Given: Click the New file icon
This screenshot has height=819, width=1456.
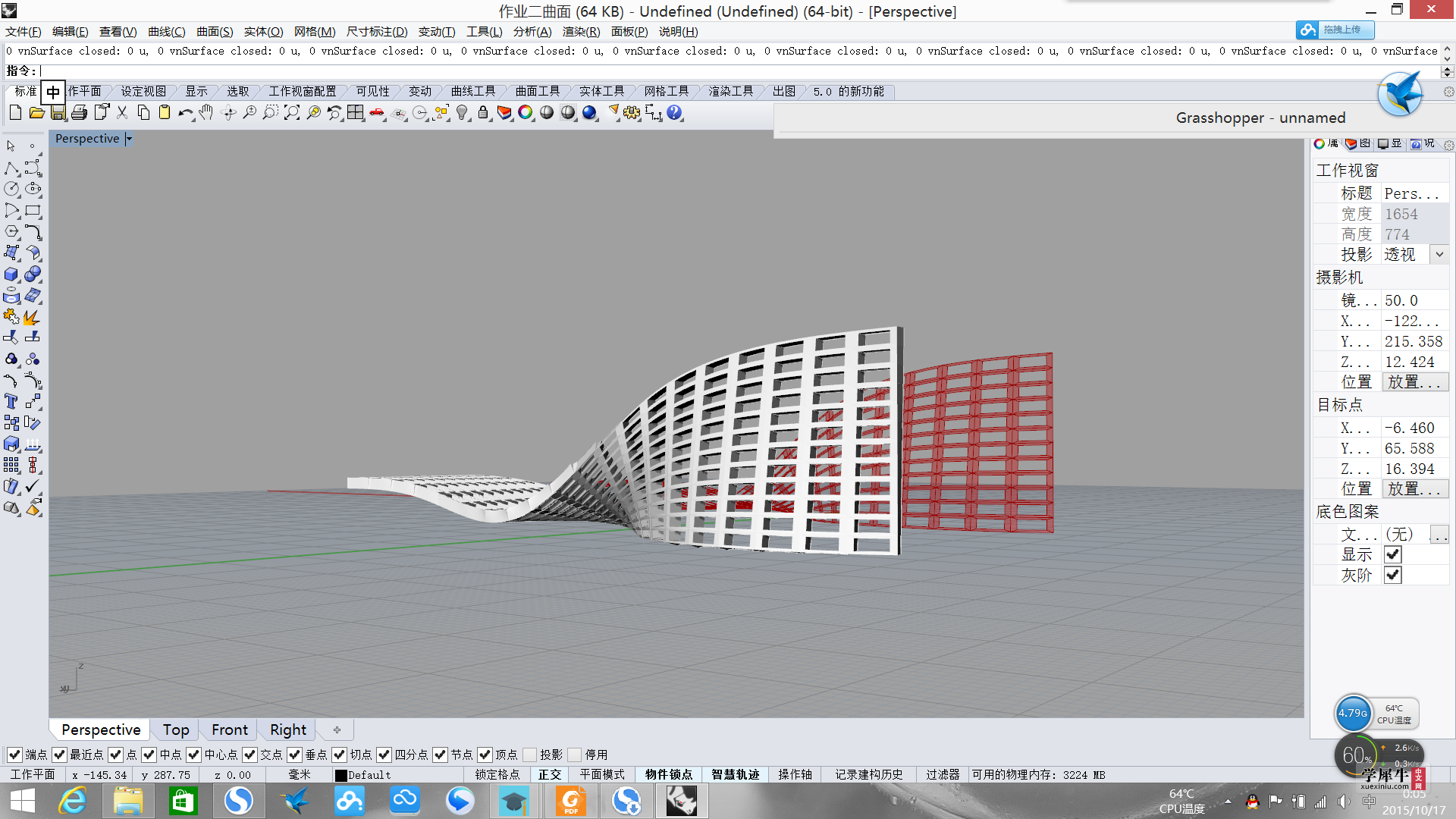Looking at the screenshot, I should [x=15, y=113].
